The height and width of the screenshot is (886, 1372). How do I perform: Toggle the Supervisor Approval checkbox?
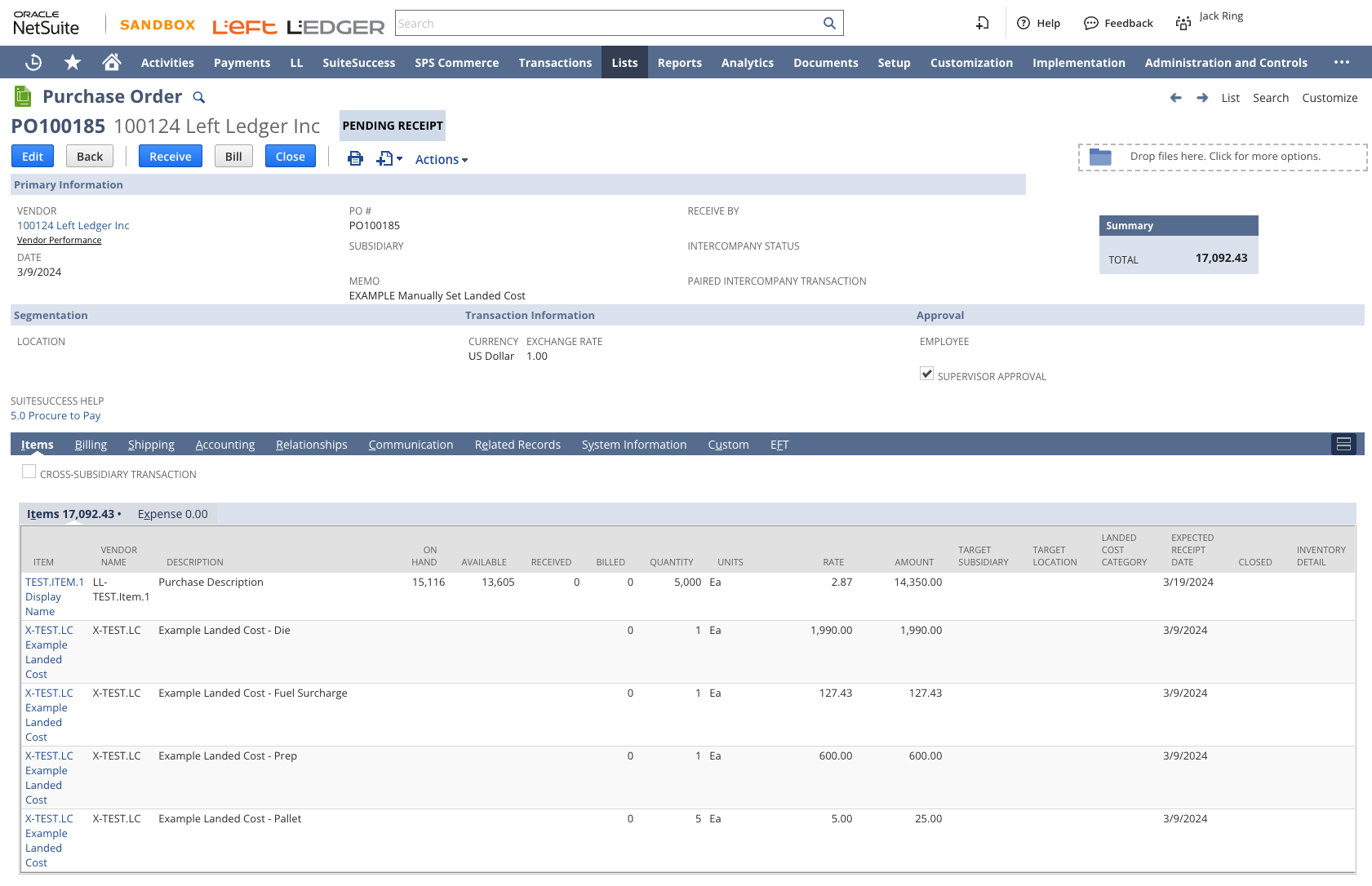point(926,374)
